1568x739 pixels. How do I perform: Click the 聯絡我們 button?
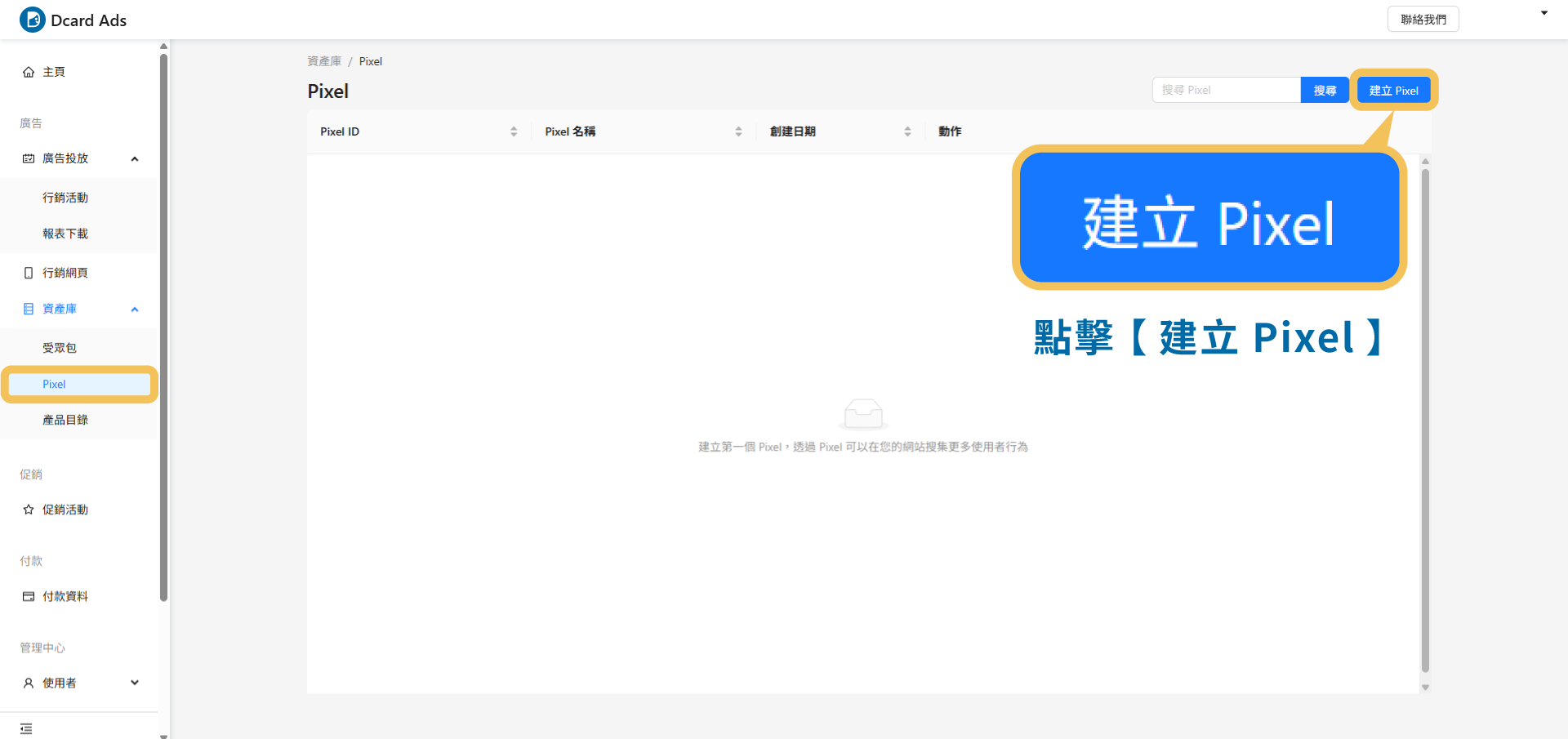1423,18
